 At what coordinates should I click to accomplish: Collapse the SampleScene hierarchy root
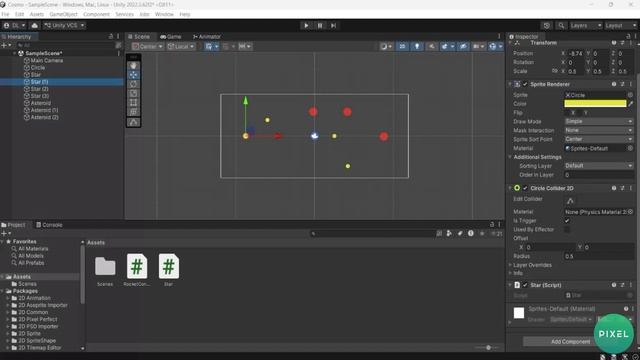15,53
